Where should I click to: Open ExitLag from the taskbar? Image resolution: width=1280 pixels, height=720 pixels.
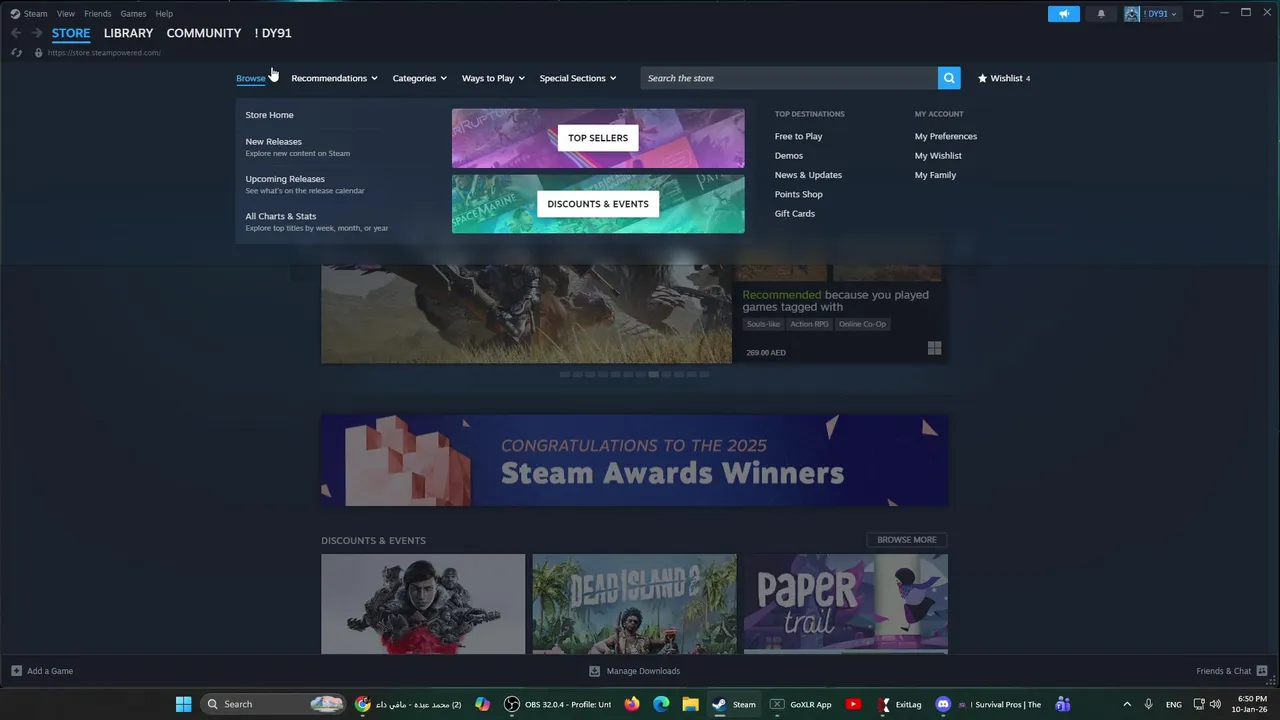pos(899,704)
